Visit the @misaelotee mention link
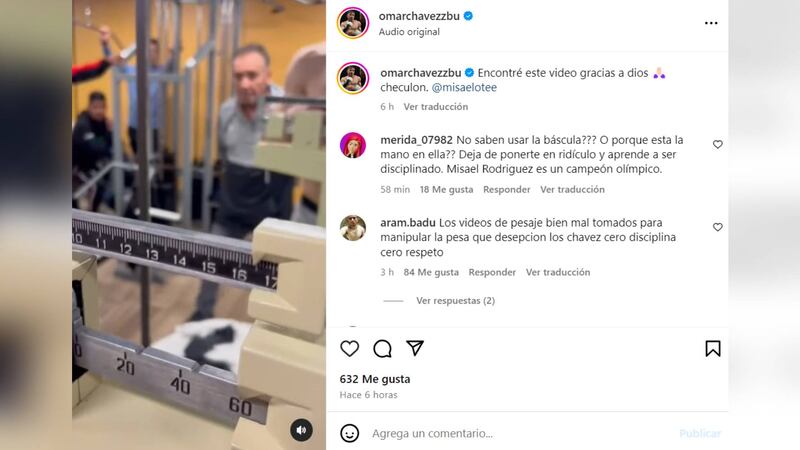 464,87
